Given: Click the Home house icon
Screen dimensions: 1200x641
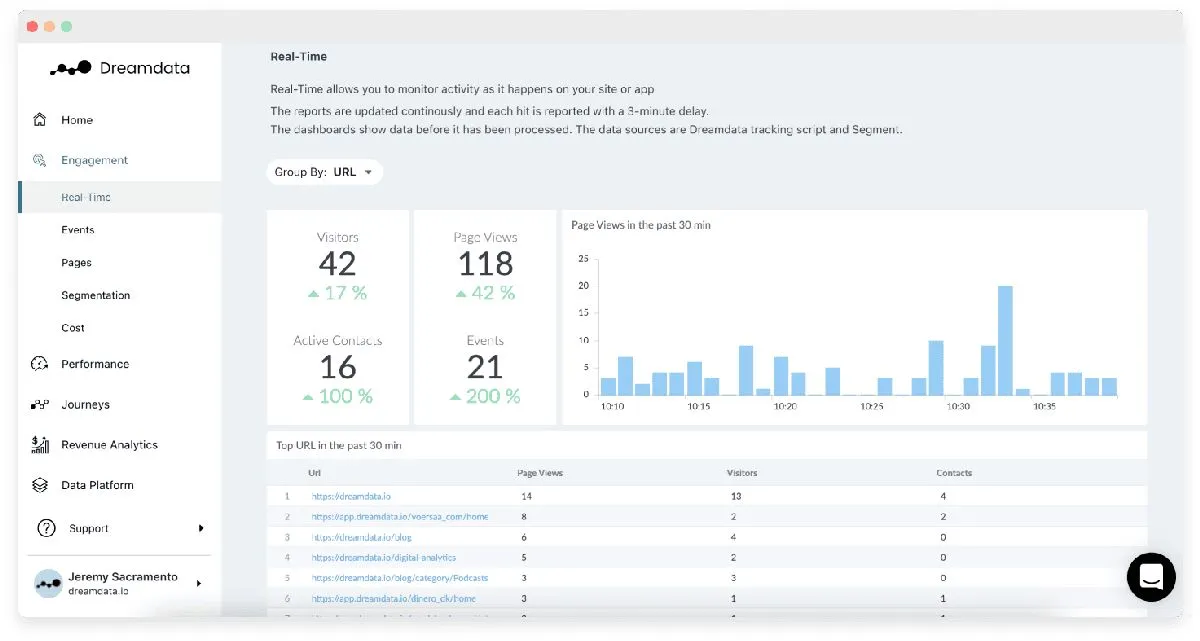Looking at the screenshot, I should (x=40, y=120).
